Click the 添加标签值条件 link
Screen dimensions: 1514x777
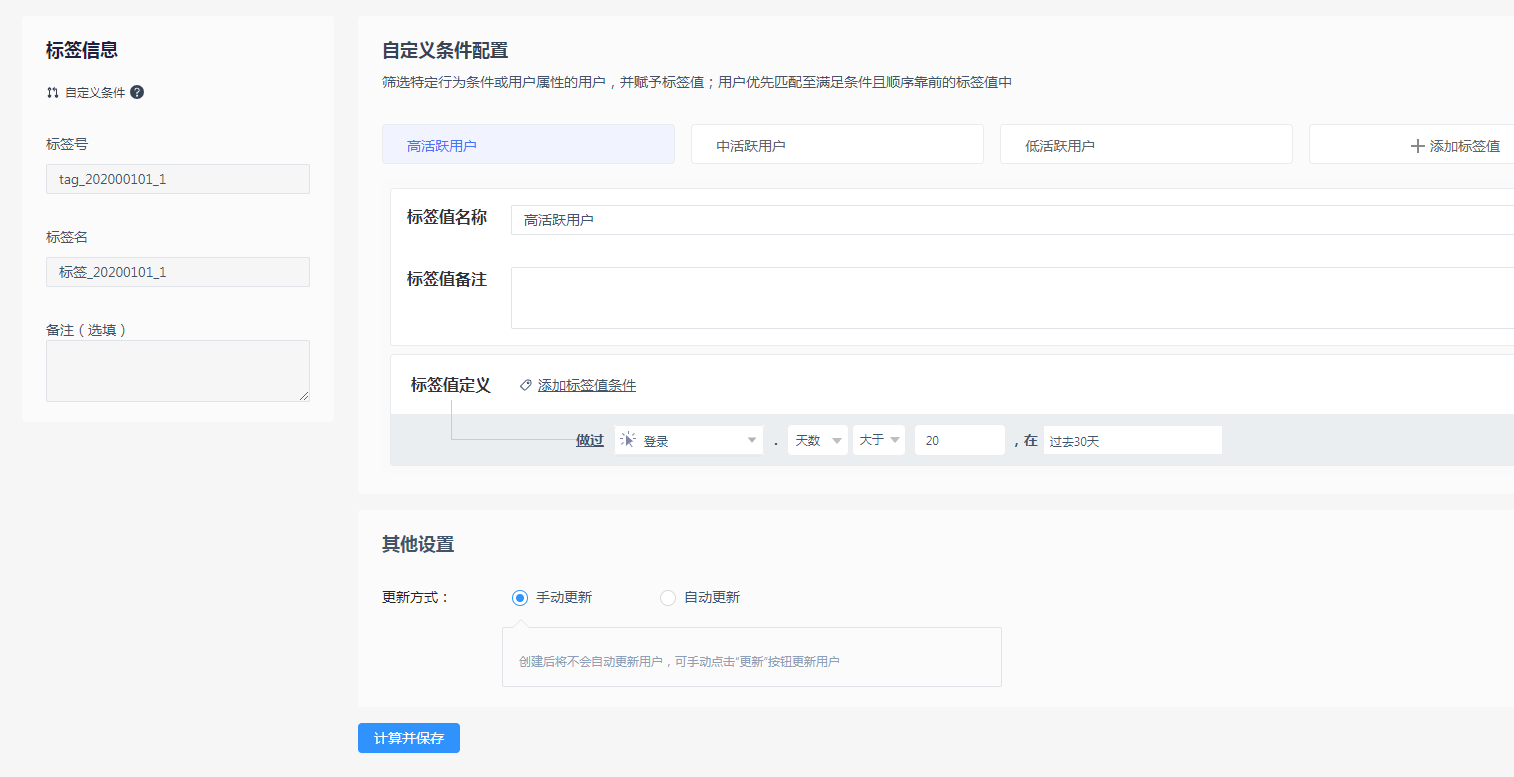(586, 385)
